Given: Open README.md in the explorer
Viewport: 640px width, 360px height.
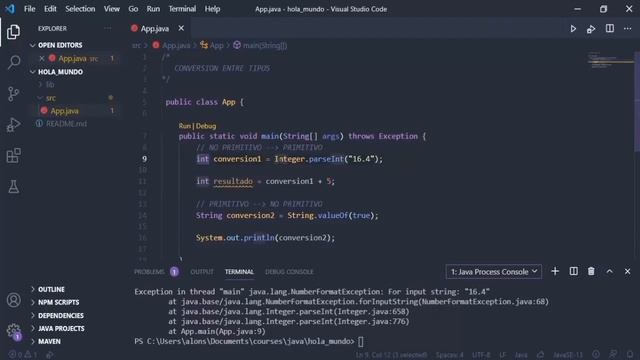Looking at the screenshot, I should click(x=66, y=124).
